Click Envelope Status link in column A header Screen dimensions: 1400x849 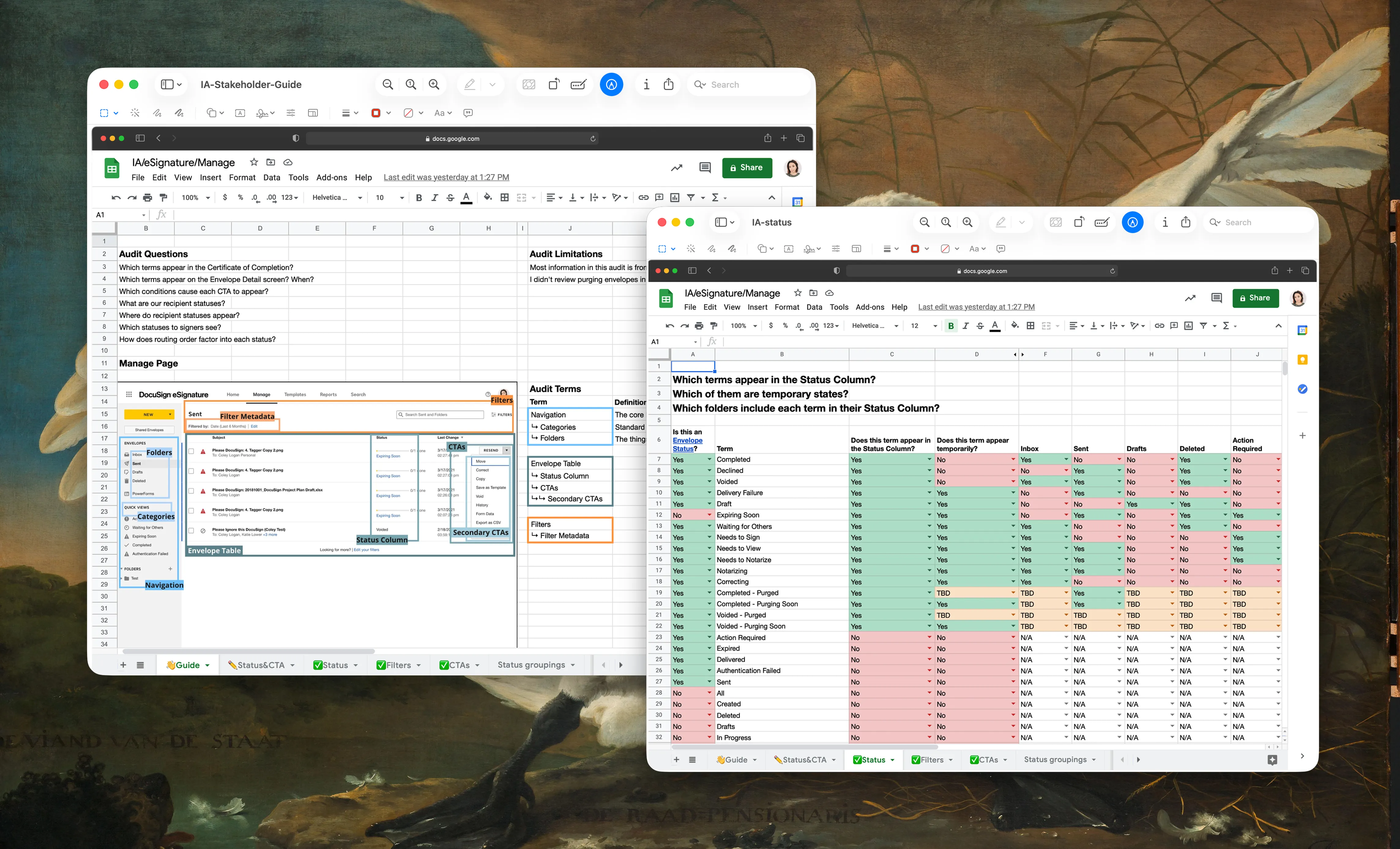tap(687, 444)
